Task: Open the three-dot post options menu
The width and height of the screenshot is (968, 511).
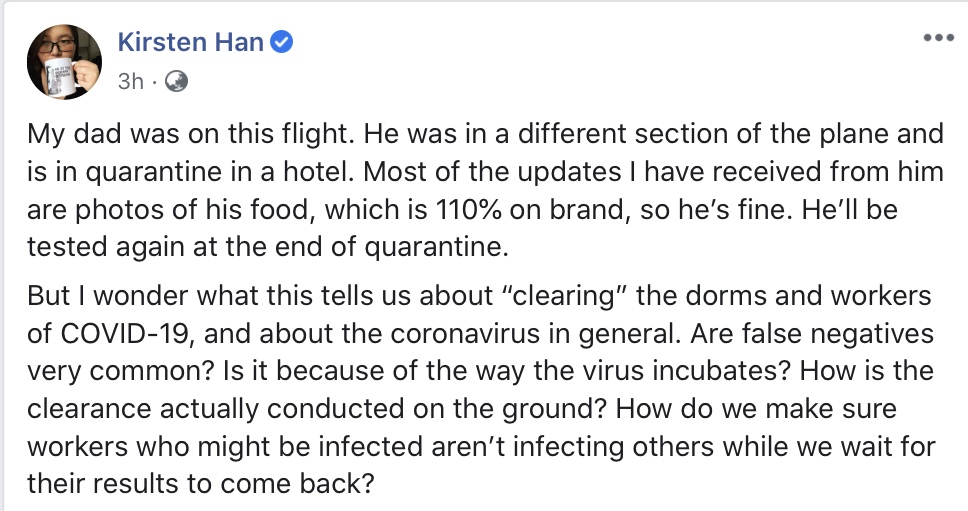Action: tap(938, 38)
